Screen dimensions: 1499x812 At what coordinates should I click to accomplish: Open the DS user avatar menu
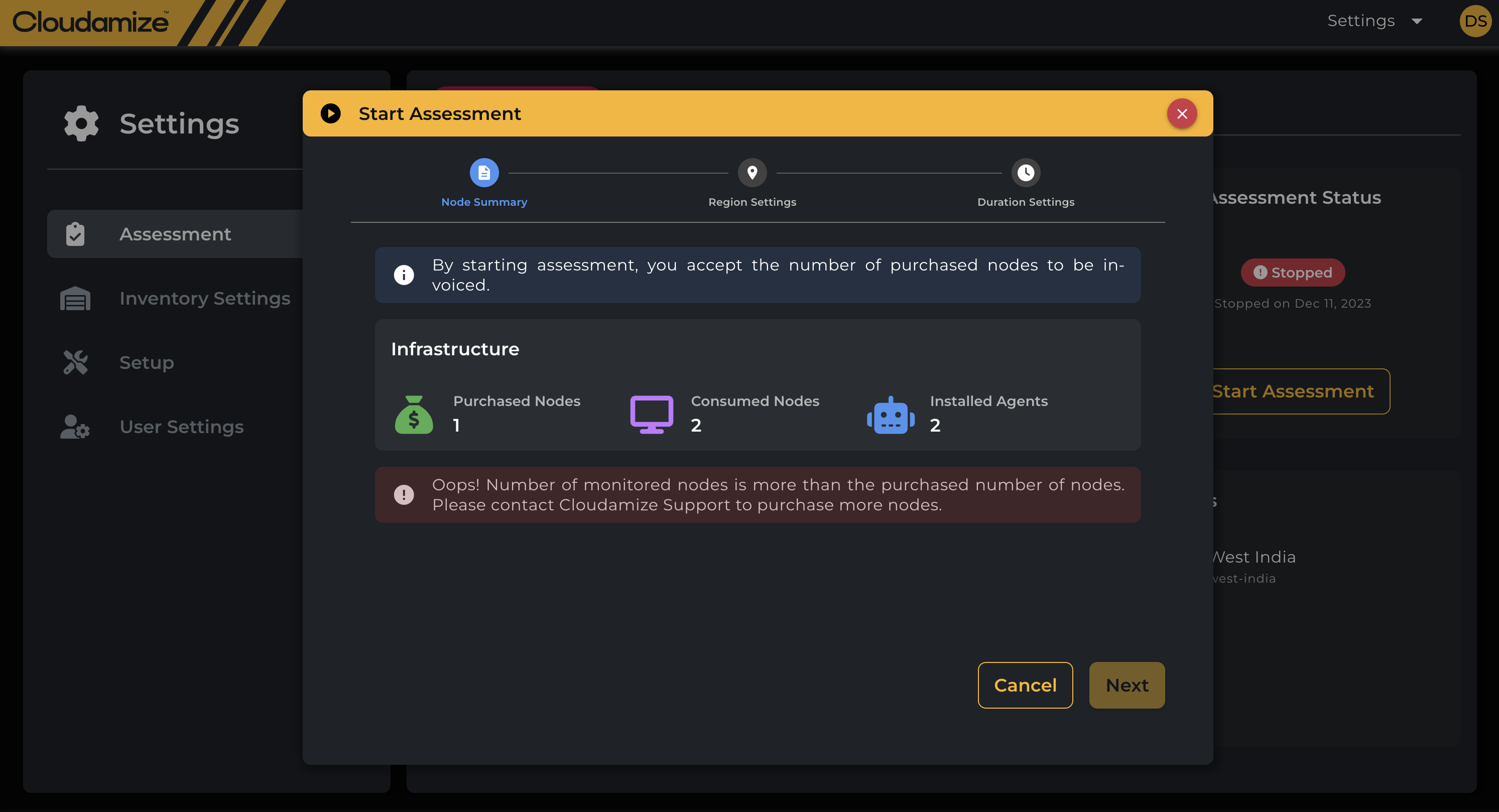[x=1475, y=22]
